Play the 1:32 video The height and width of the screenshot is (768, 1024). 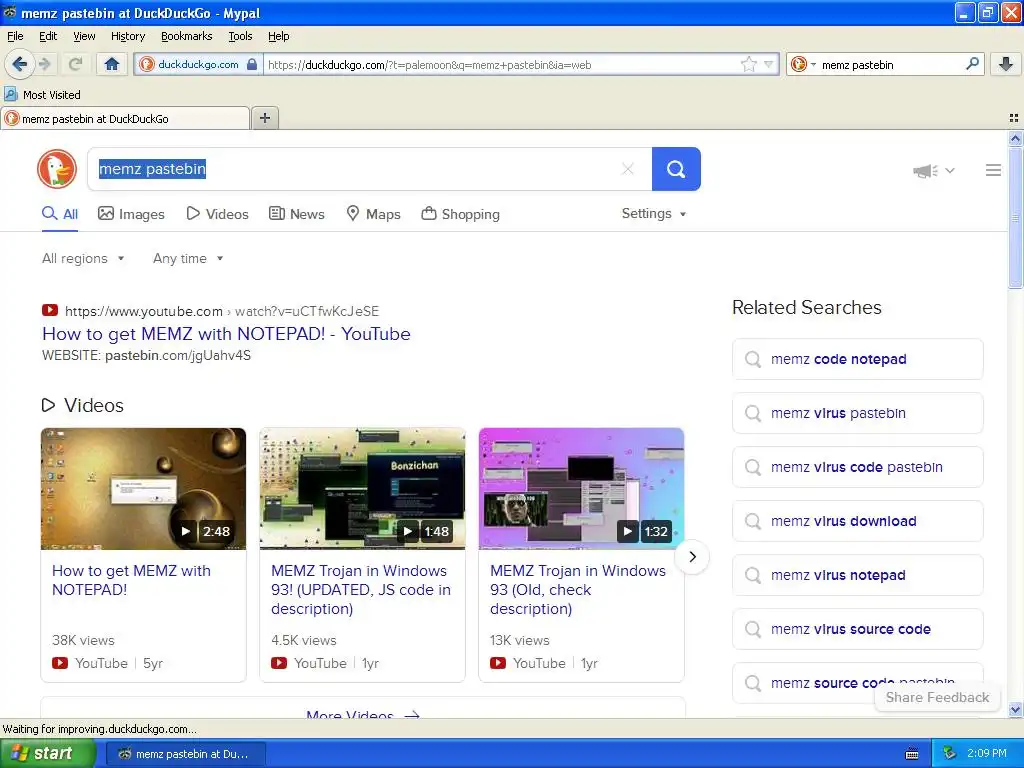tap(581, 488)
